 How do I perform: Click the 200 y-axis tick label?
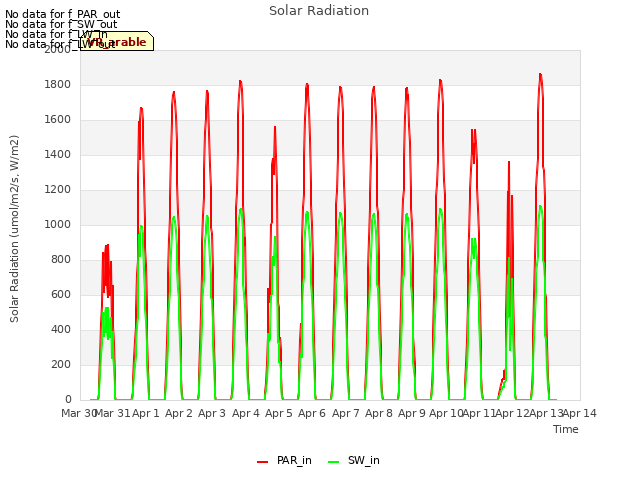click(61, 364)
